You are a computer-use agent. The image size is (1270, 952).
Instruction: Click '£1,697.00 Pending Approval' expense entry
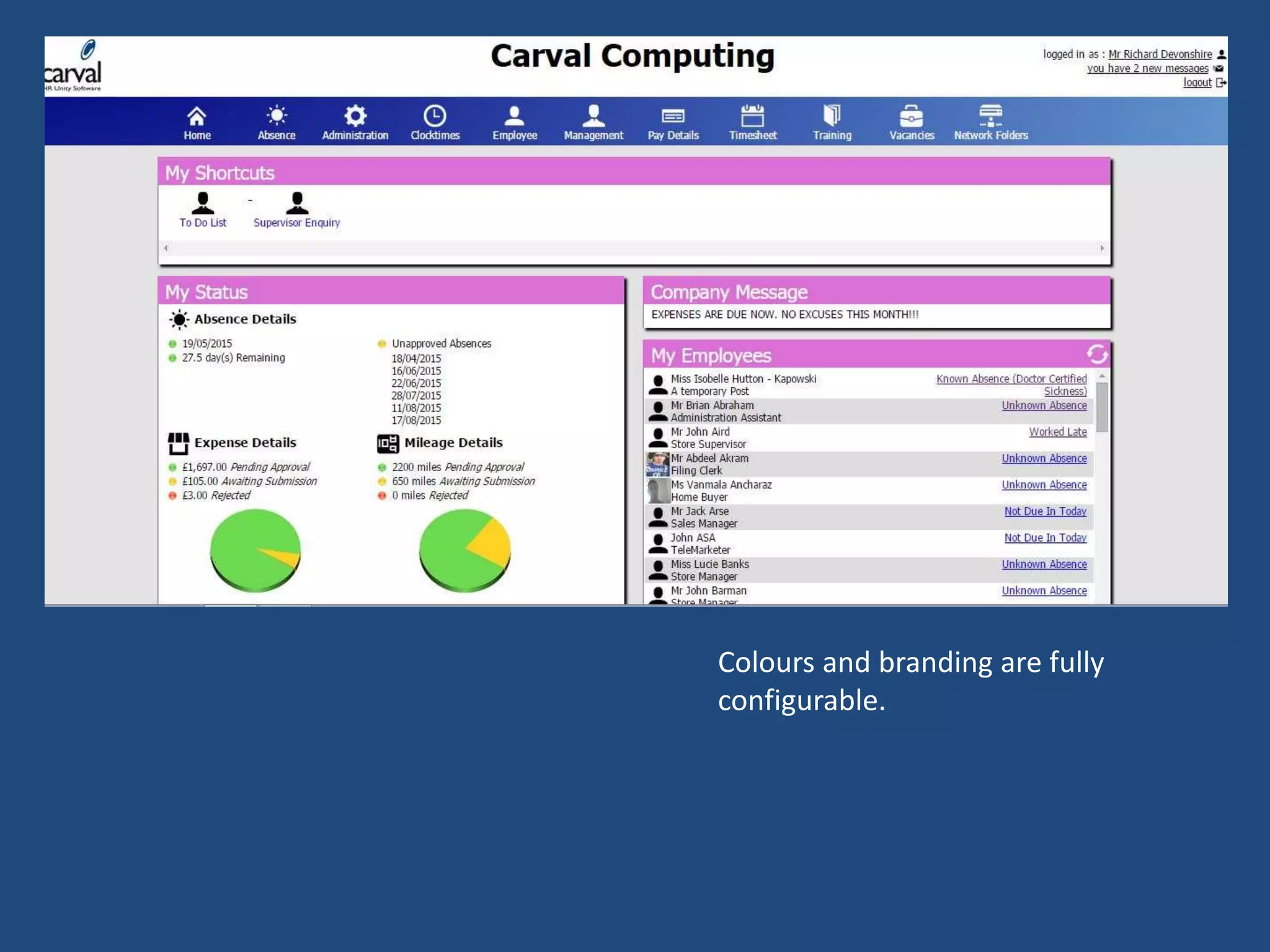tap(246, 467)
